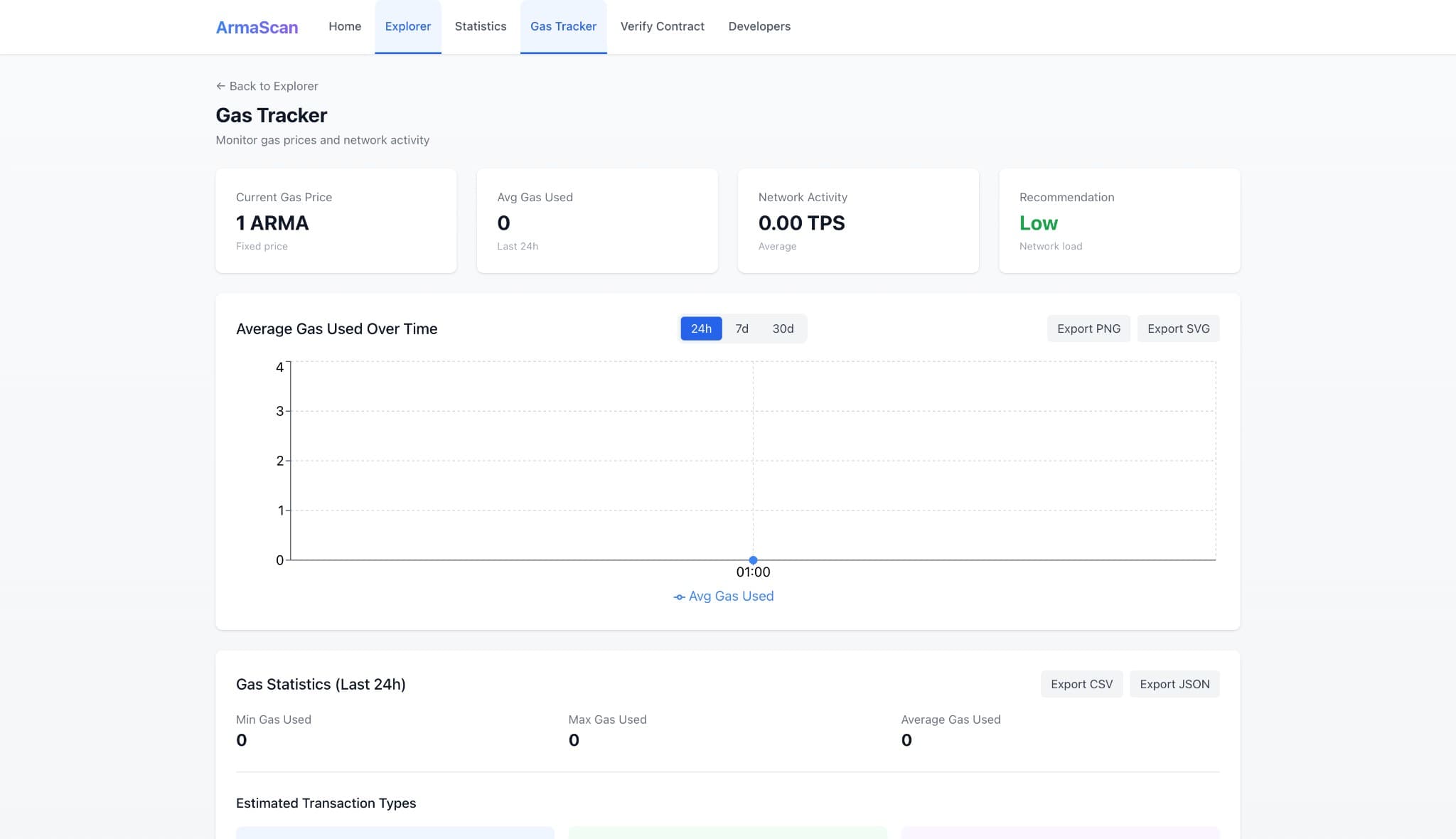The height and width of the screenshot is (839, 1456).
Task: Switch chart range to 30d
Action: point(783,328)
